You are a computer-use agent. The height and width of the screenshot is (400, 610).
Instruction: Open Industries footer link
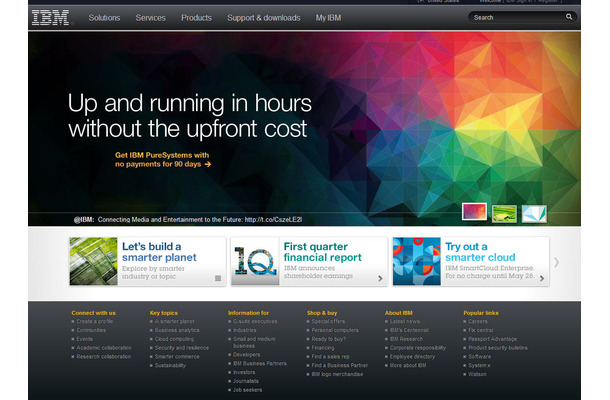(x=244, y=330)
